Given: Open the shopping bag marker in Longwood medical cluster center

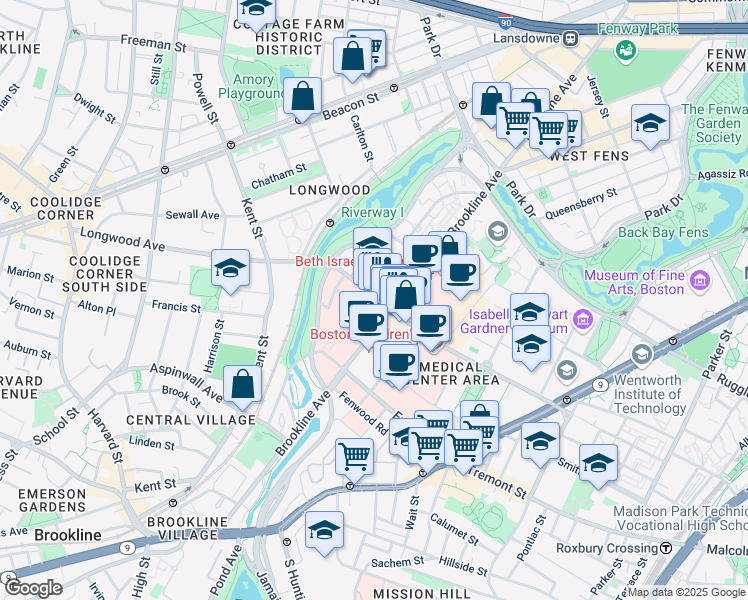Looking at the screenshot, I should 405,296.
